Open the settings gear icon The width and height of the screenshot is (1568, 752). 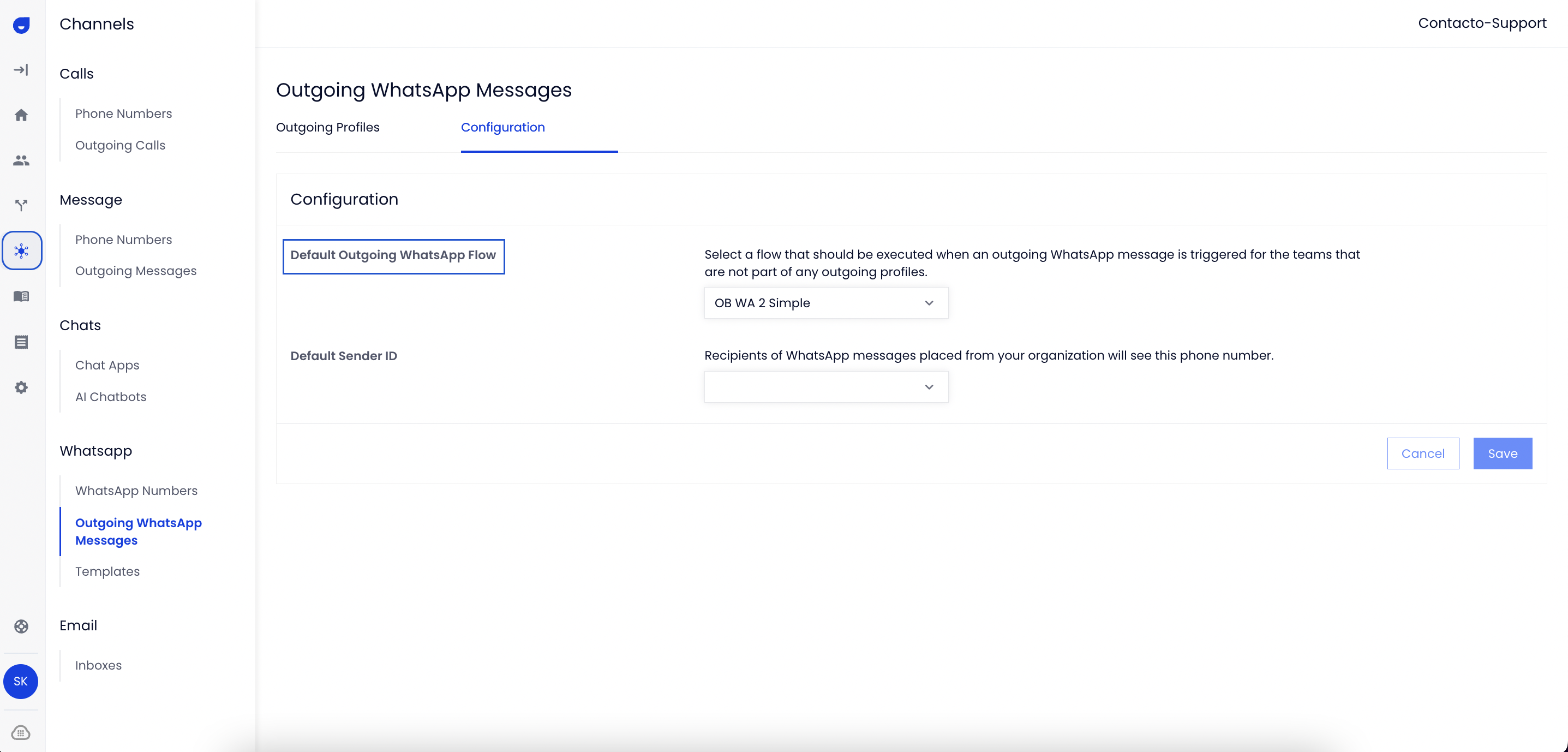21,387
